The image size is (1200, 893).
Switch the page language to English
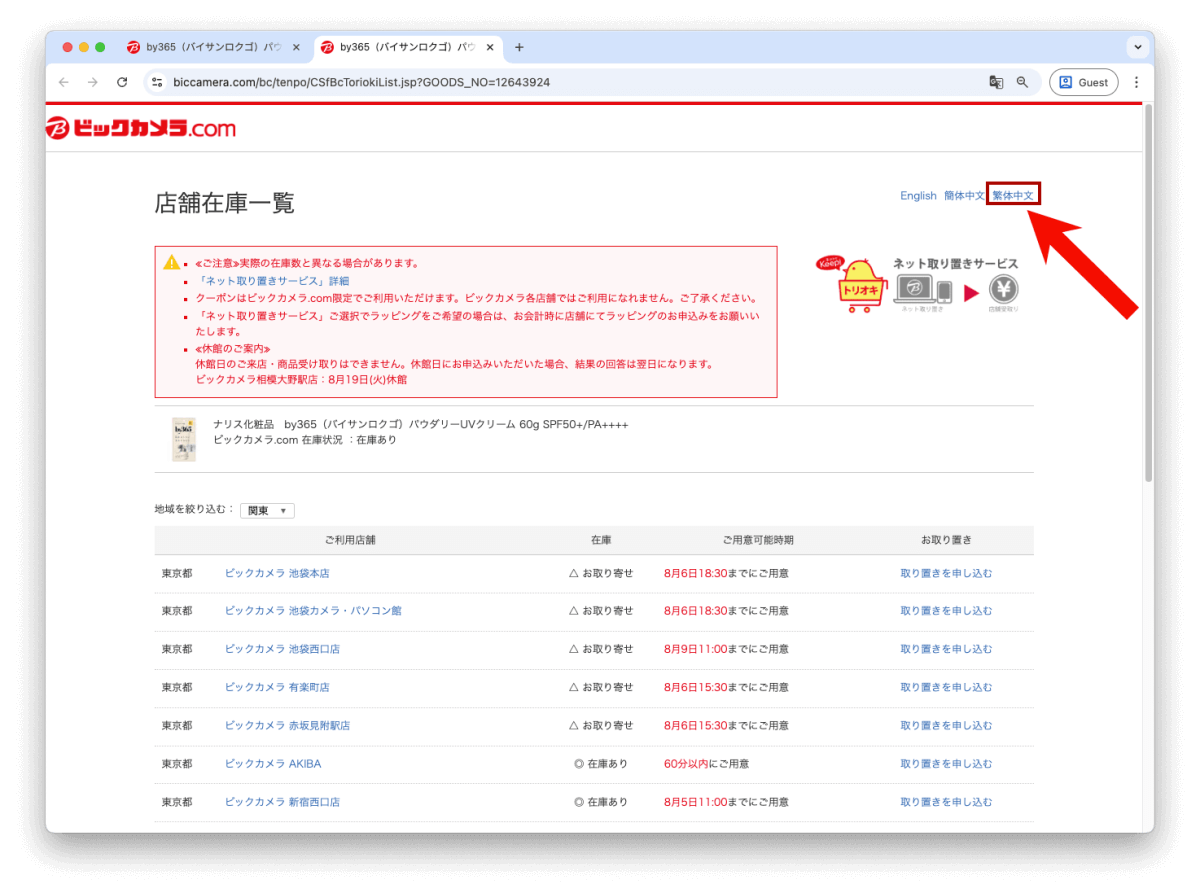pos(918,196)
